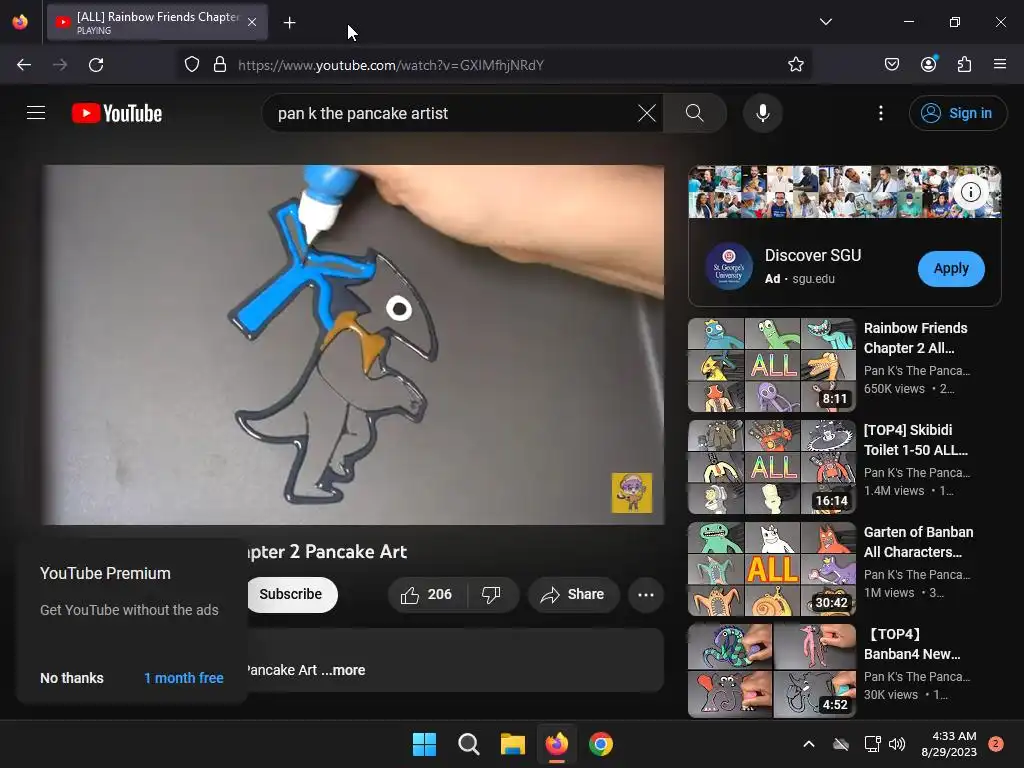Open Firefox account icon

929,64
